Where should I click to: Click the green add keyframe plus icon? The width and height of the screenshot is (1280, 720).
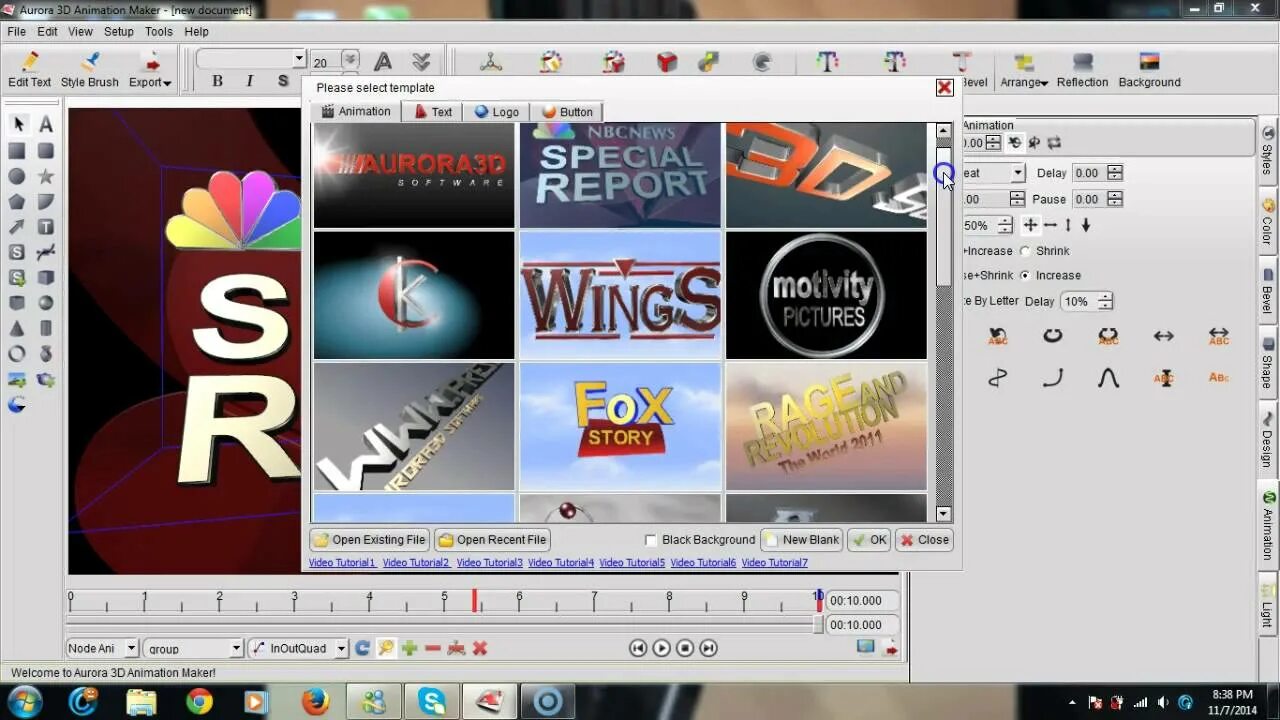click(x=409, y=648)
